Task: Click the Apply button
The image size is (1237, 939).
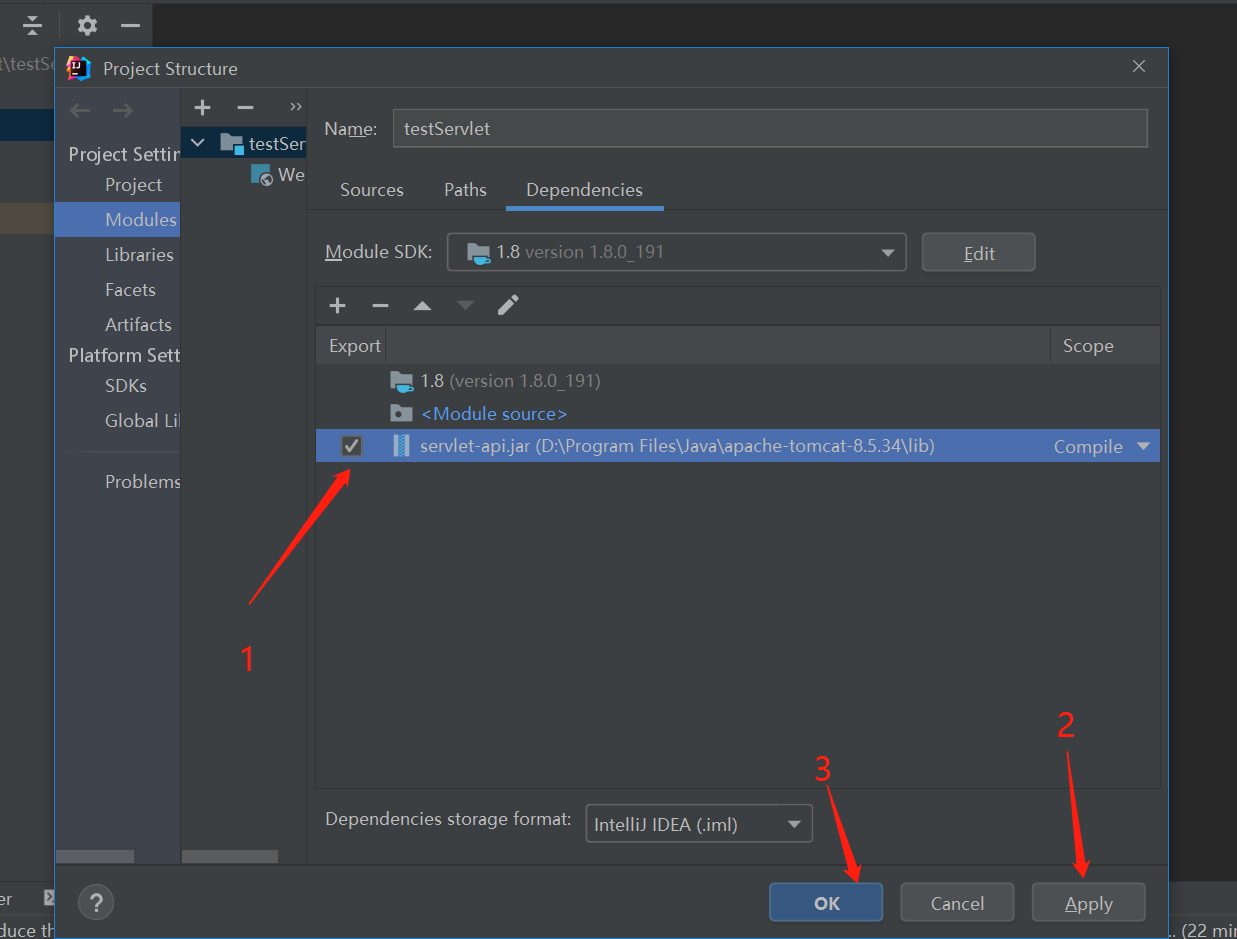Action: click(x=1088, y=903)
